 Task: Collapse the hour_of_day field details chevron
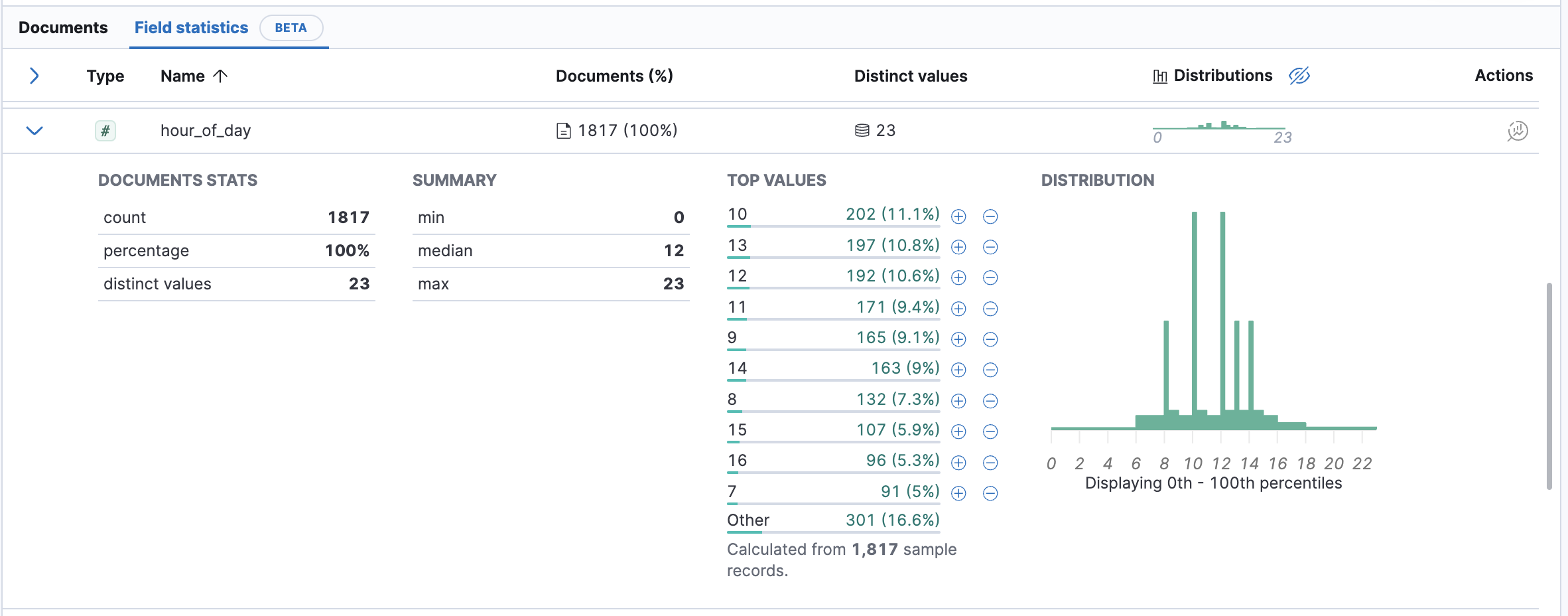pyautogui.click(x=34, y=131)
